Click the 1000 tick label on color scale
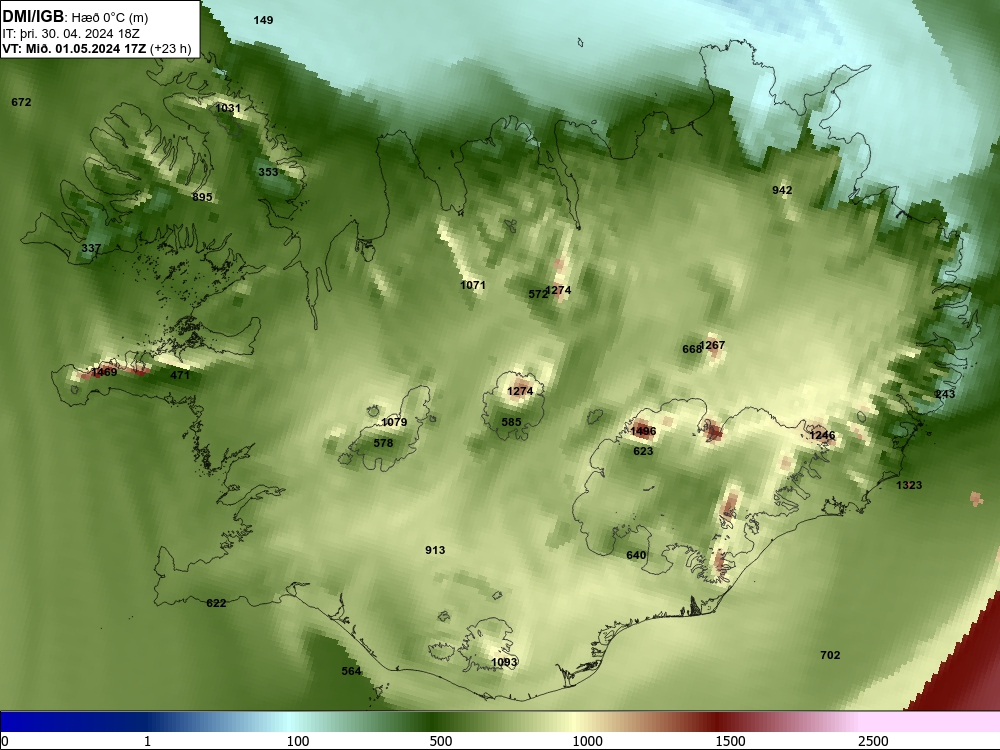 point(587,741)
